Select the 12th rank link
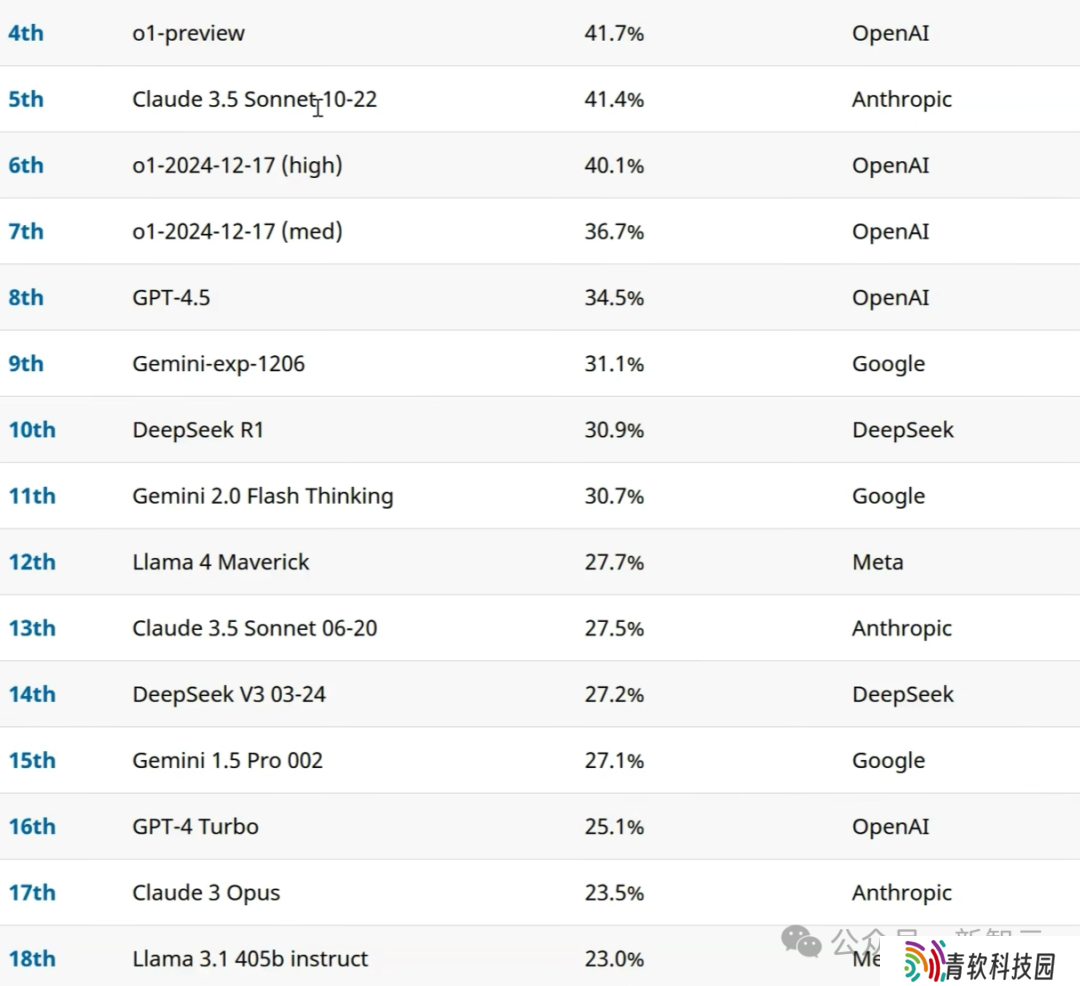Viewport: 1080px width, 986px height. (32, 562)
